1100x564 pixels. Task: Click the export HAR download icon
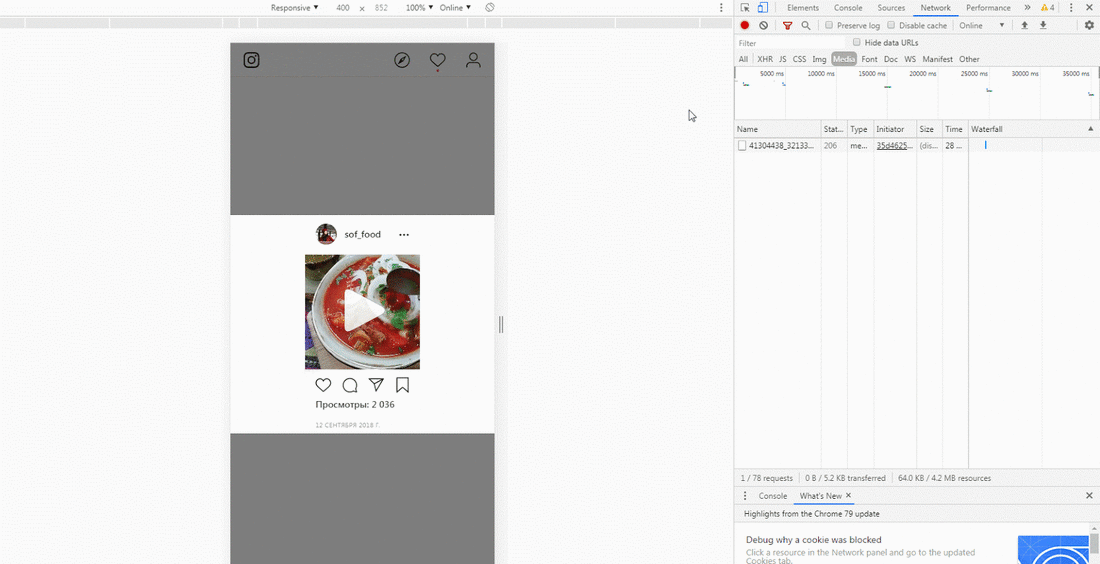point(1043,25)
